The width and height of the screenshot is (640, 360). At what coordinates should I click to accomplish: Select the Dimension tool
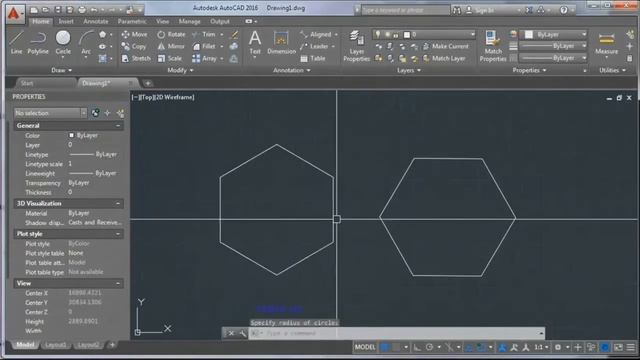(x=281, y=42)
